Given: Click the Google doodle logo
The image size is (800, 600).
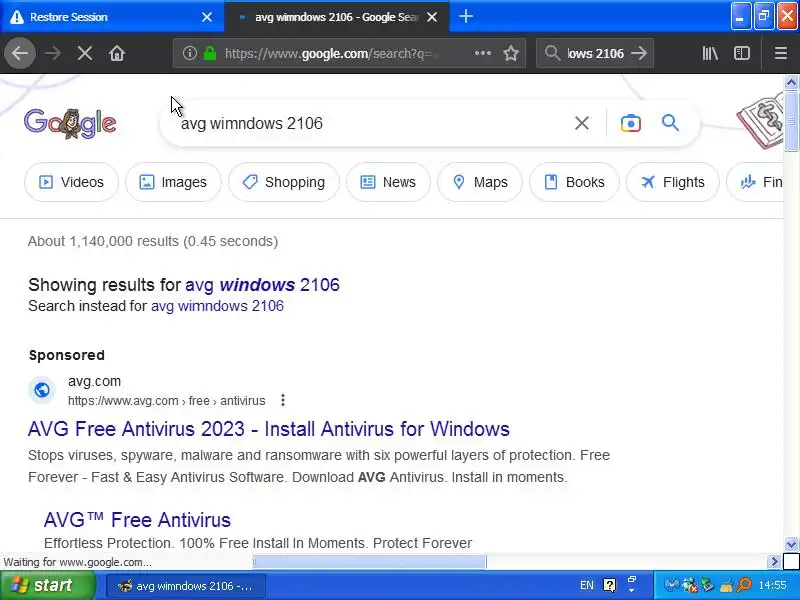Looking at the screenshot, I should [x=70, y=123].
